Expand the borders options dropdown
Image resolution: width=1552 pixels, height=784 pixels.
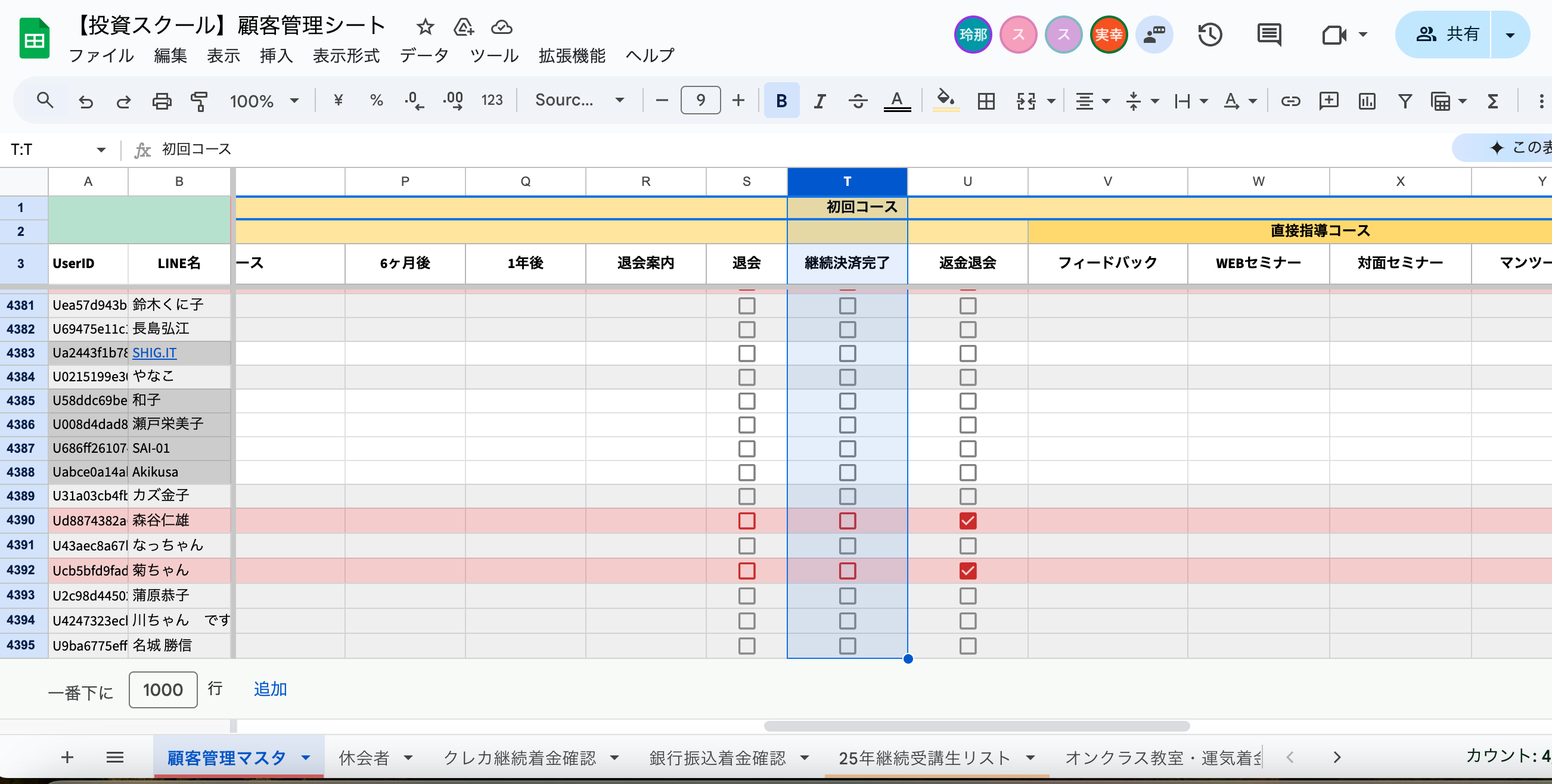(x=986, y=101)
